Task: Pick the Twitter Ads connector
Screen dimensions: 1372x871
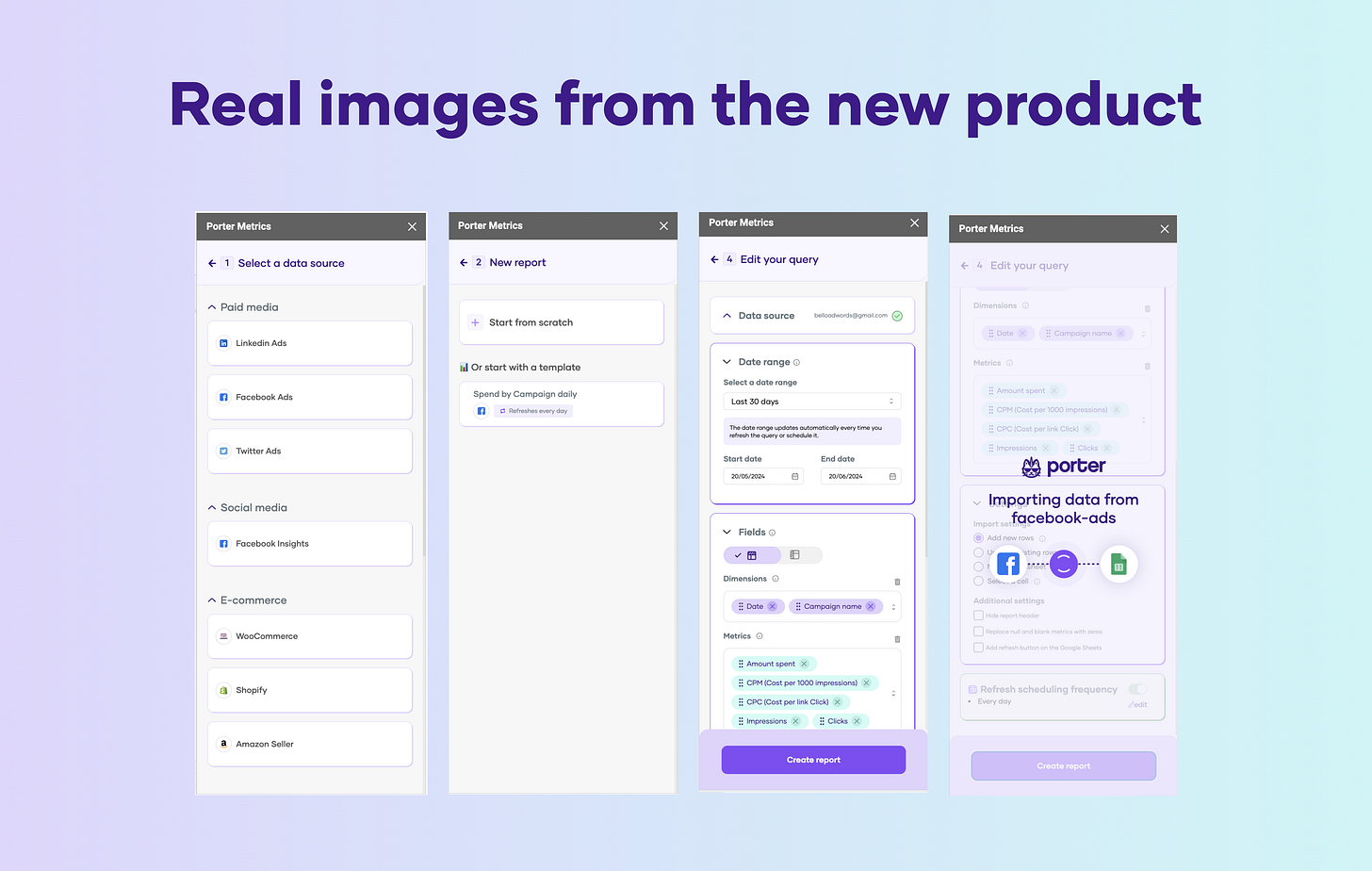Action: click(x=310, y=451)
